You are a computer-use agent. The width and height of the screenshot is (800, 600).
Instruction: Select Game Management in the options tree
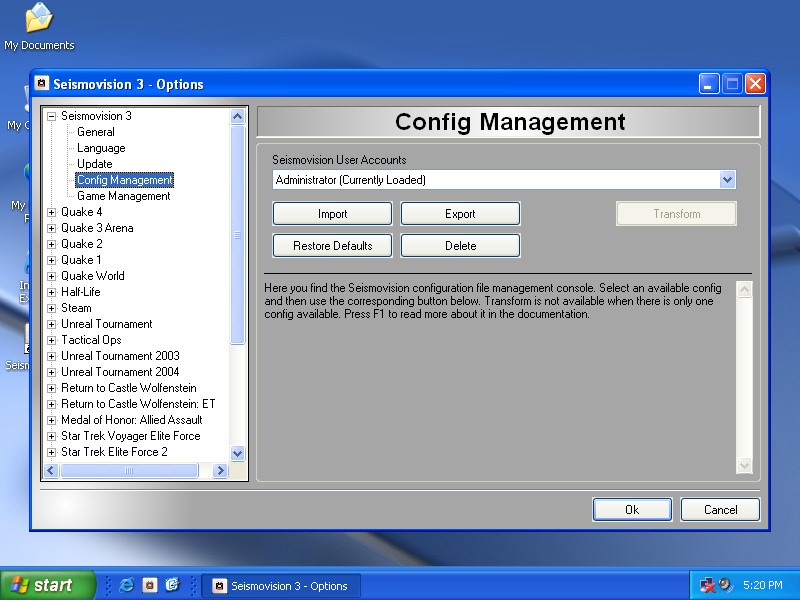pos(123,196)
